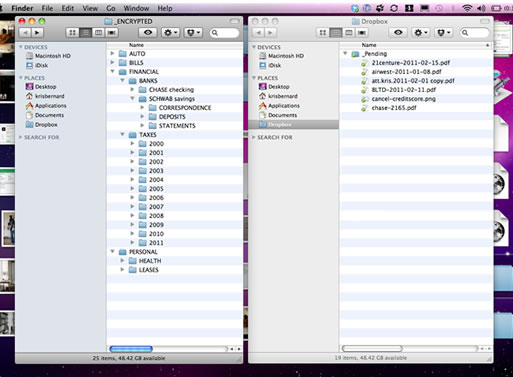Switch Dropbox window to column view
The image size is (513, 377).
(x=348, y=32)
